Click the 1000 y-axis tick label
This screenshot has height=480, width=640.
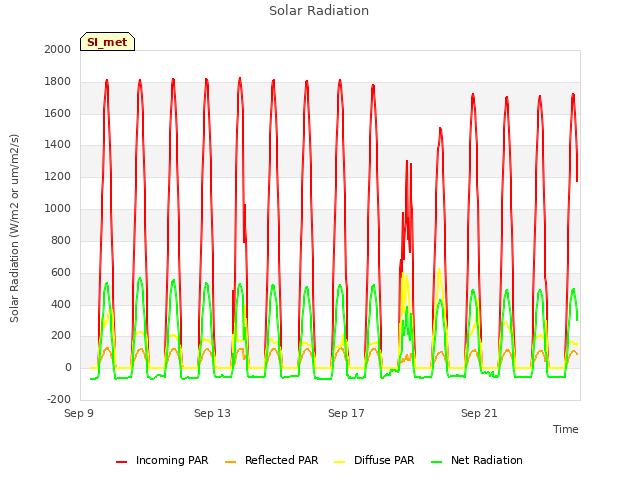[x=58, y=209]
